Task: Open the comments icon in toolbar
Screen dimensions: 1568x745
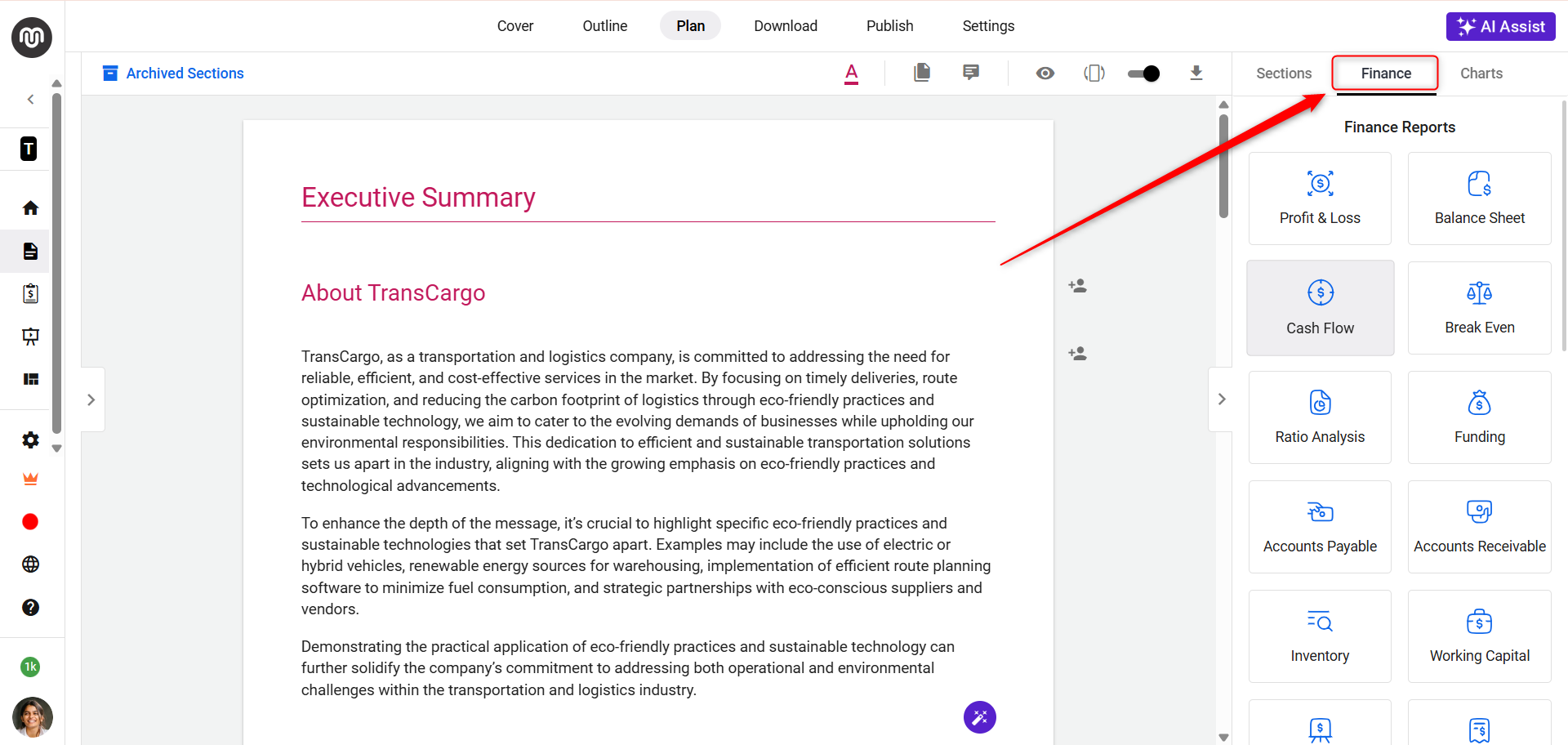Action: (971, 73)
